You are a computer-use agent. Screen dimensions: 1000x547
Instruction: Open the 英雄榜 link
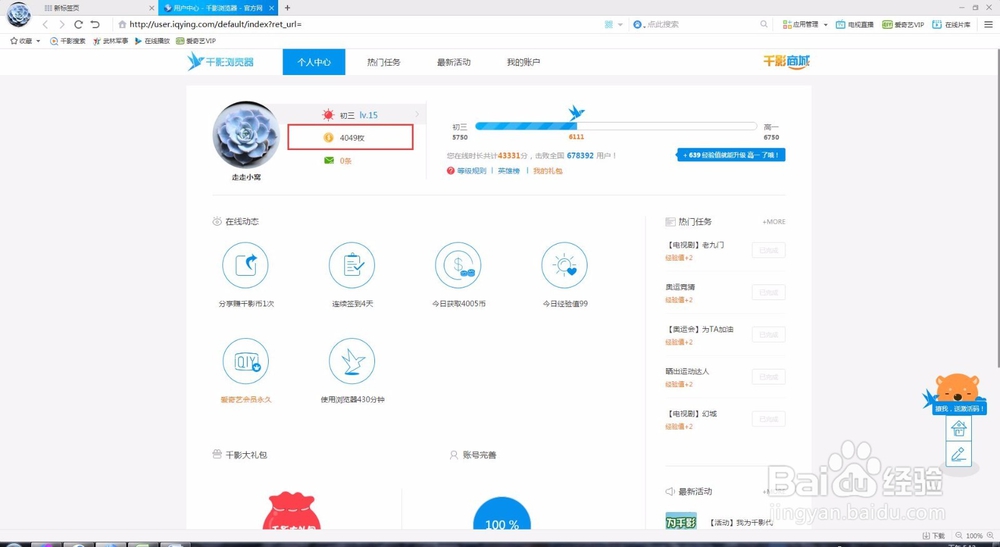coord(509,171)
